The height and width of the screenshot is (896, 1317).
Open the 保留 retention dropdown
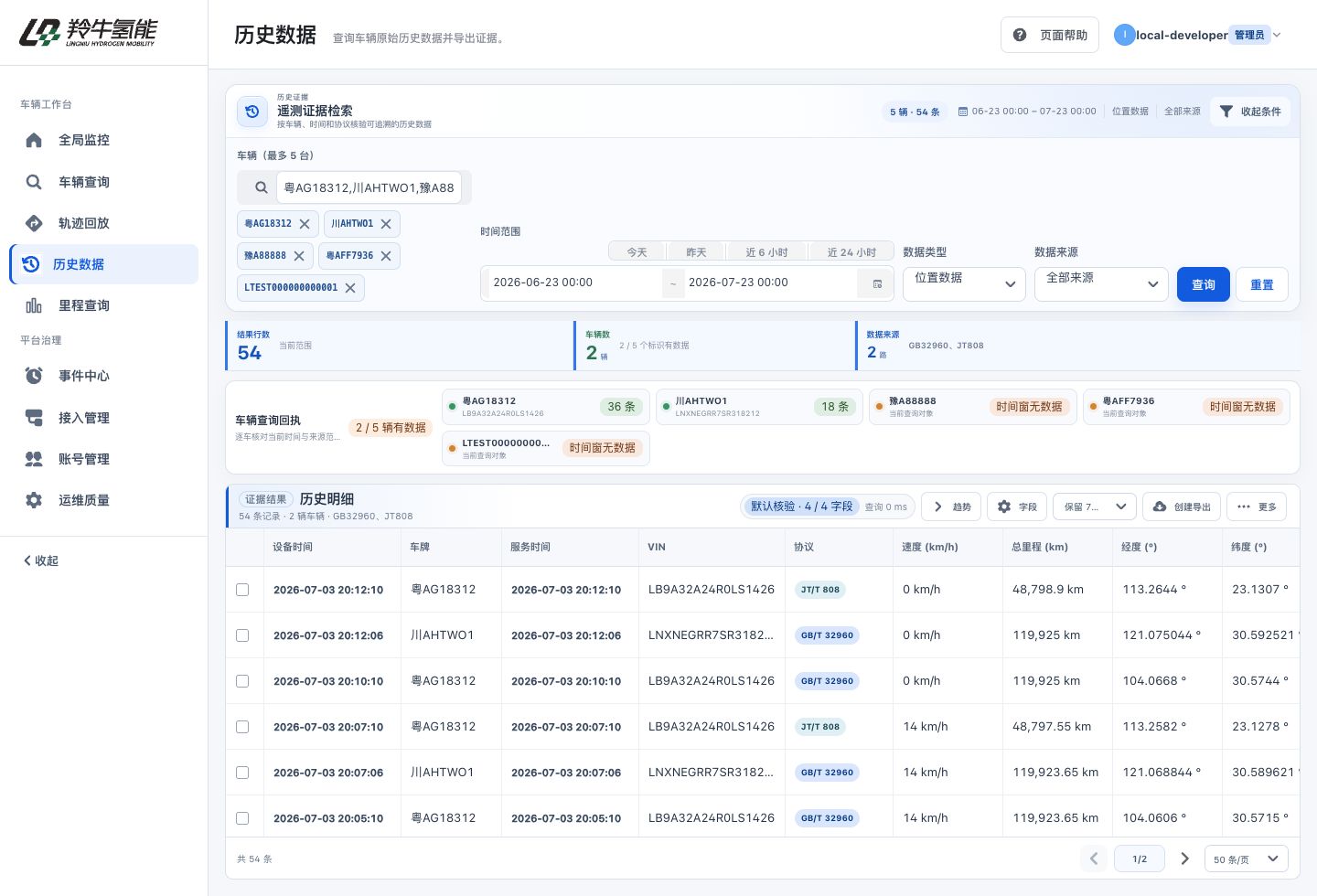(x=1095, y=507)
